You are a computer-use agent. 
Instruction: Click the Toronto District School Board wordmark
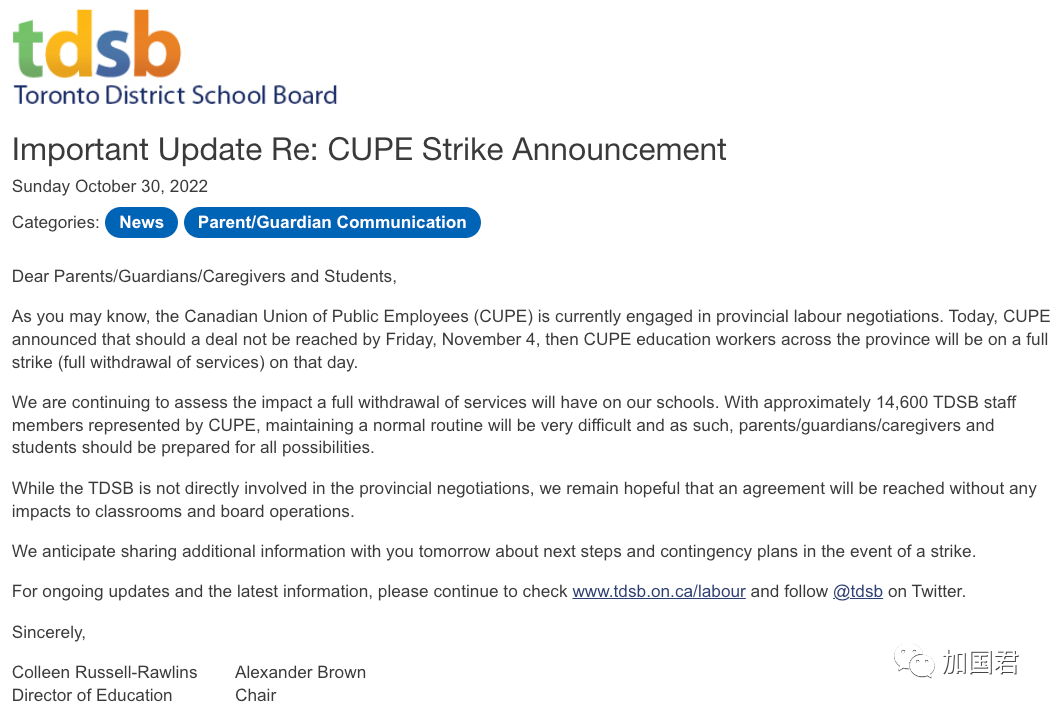175,96
